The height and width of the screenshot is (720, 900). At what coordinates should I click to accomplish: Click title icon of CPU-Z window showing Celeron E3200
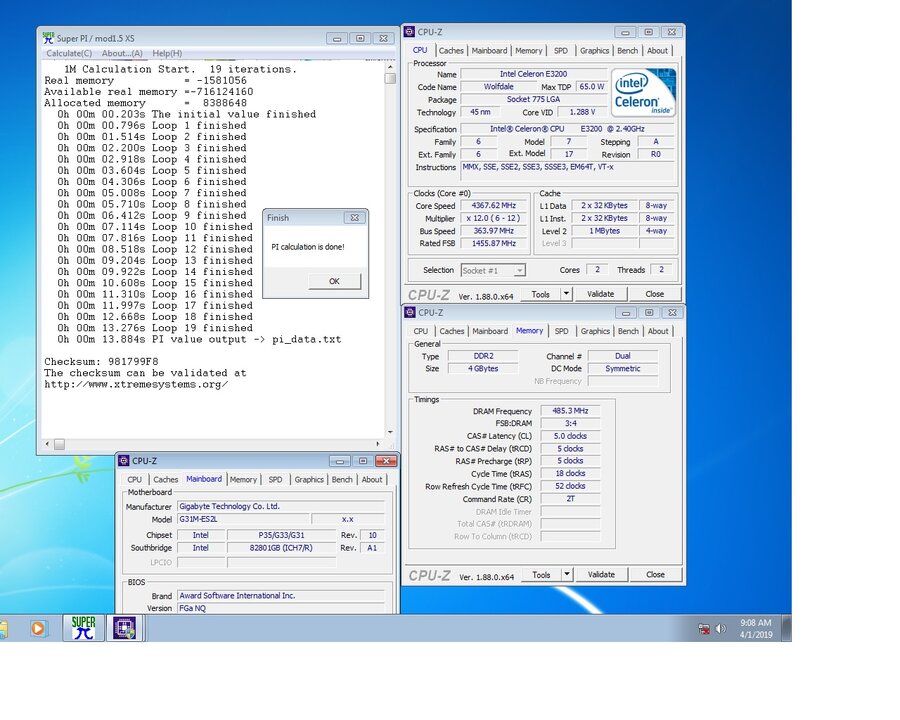coord(409,32)
